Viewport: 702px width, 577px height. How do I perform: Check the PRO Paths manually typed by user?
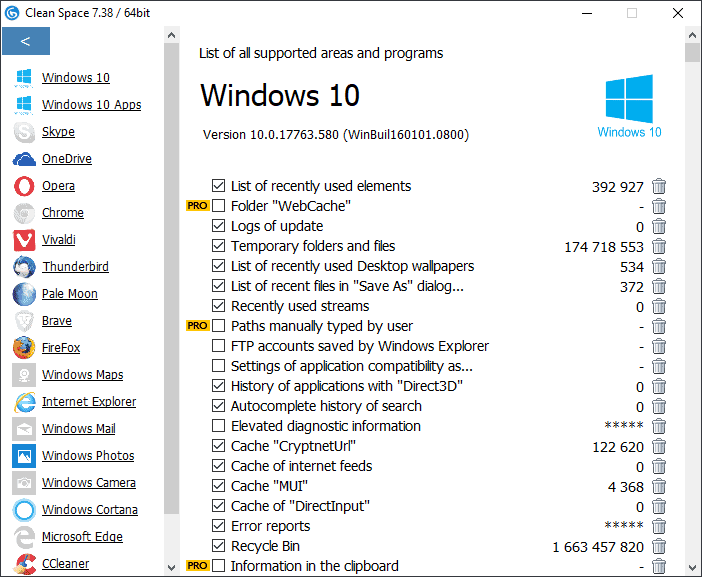pyautogui.click(x=218, y=325)
